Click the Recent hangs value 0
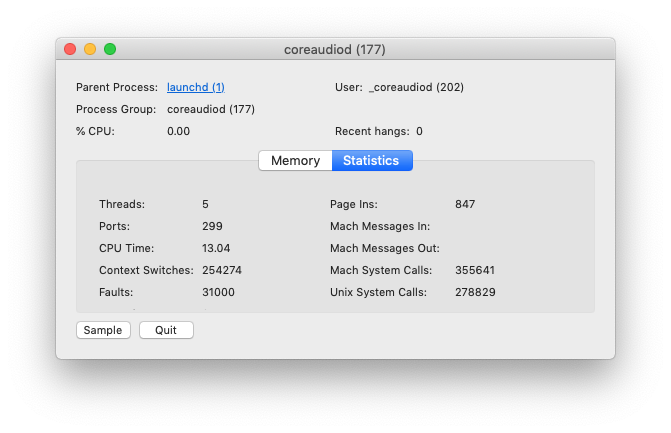This screenshot has width=671, height=433. click(419, 131)
